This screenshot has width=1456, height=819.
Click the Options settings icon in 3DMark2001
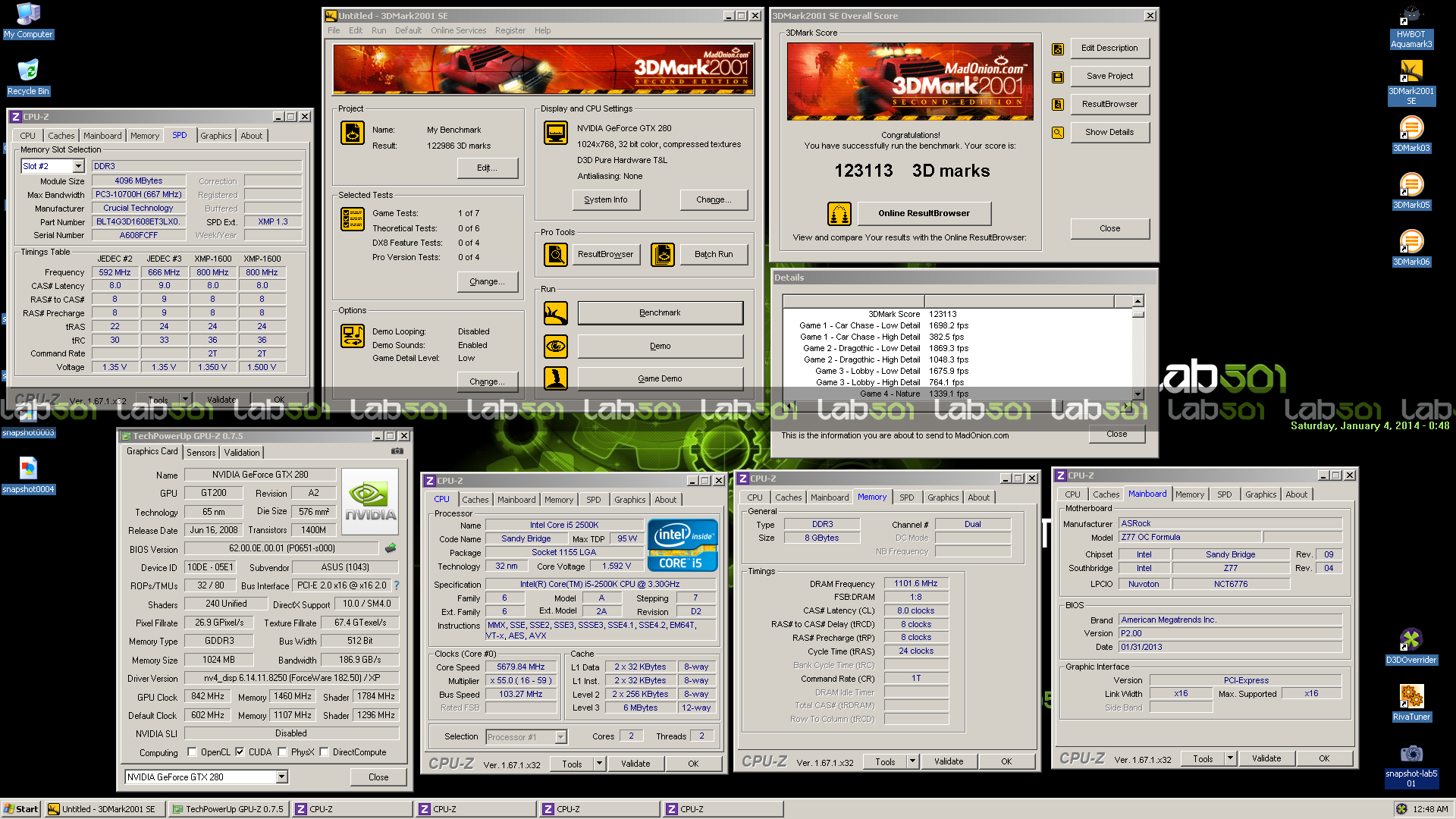pos(353,335)
